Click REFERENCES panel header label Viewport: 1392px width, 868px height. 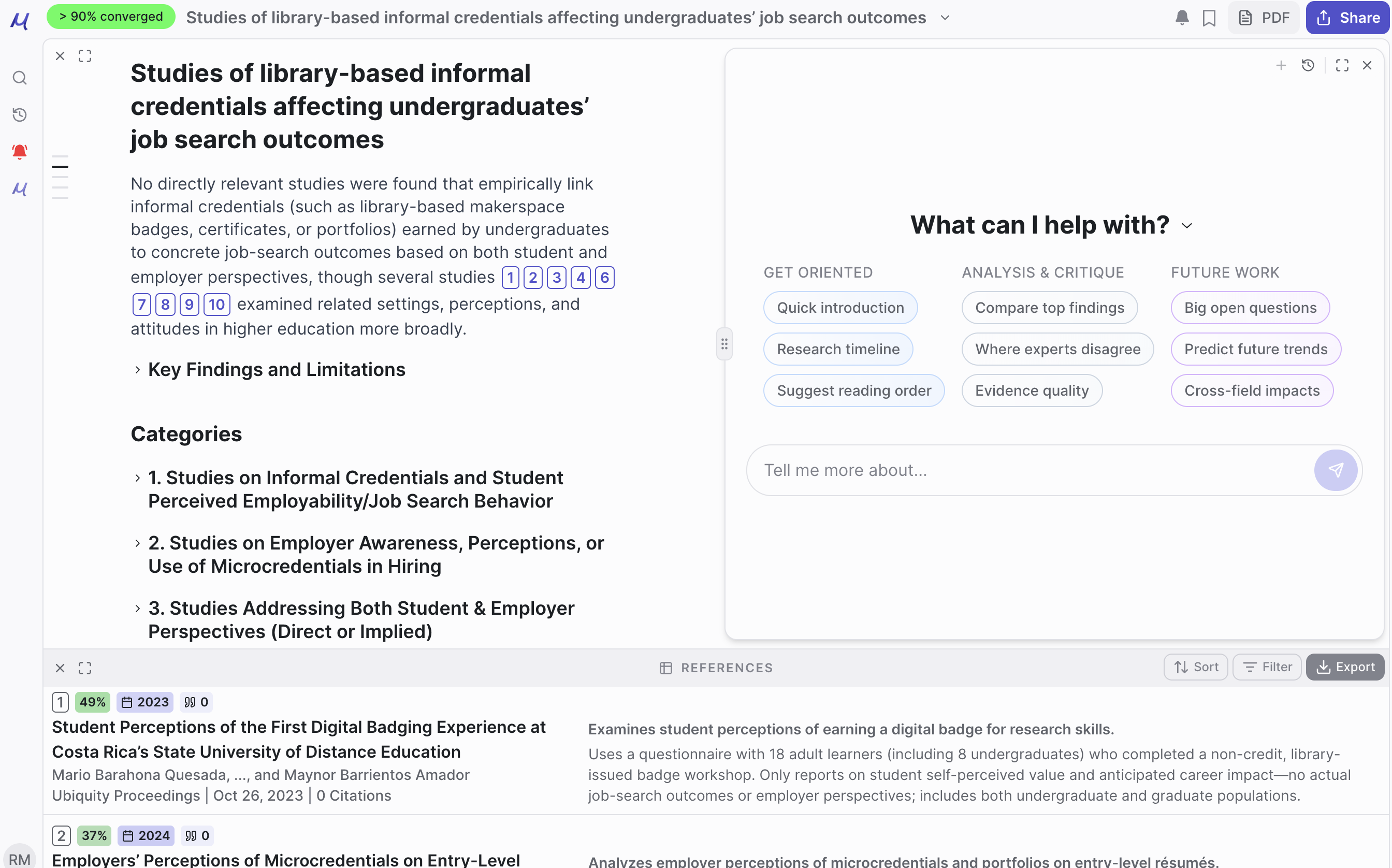tap(716, 668)
